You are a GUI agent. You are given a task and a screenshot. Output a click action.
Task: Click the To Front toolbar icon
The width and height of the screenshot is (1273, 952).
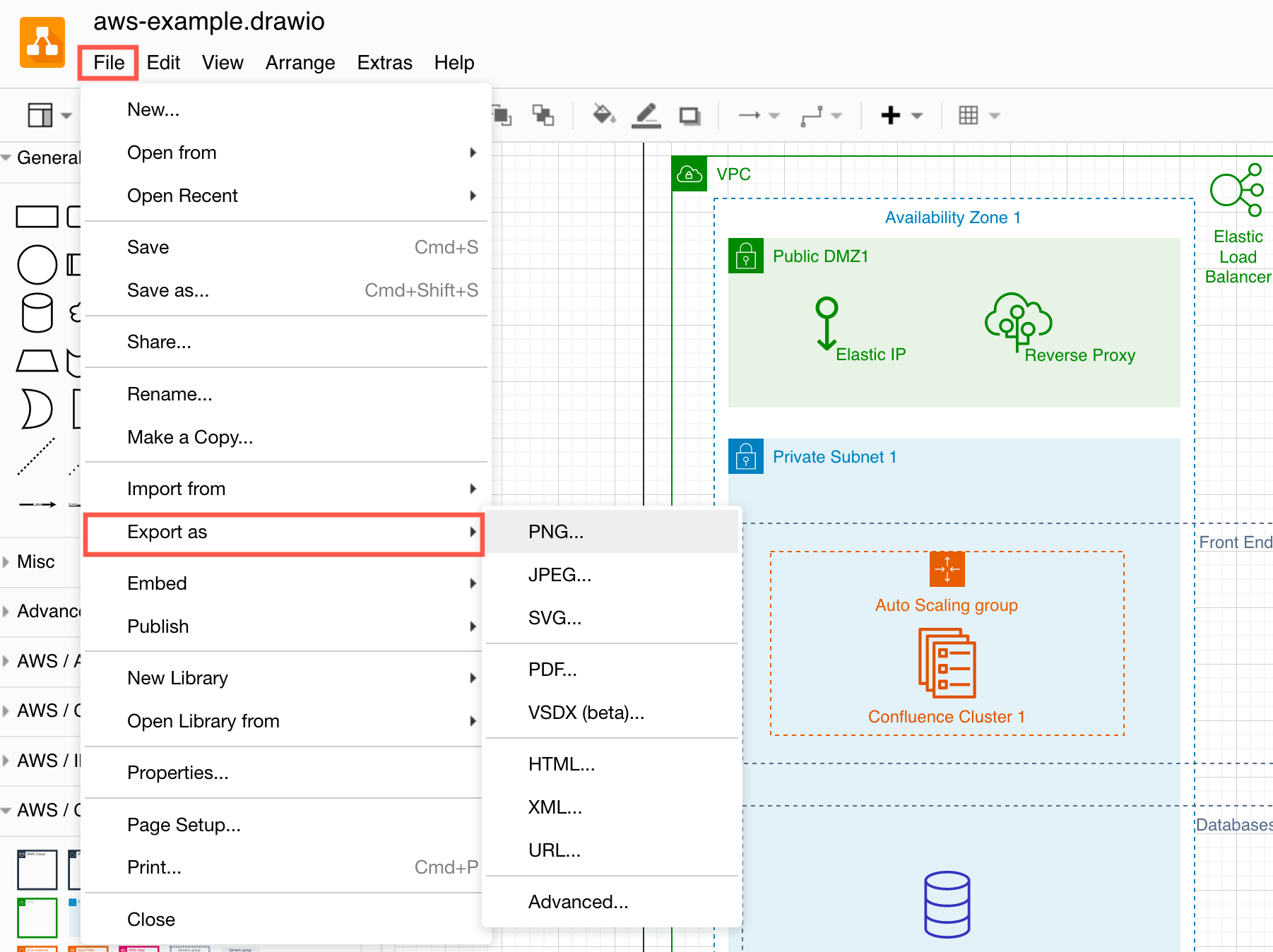502,115
